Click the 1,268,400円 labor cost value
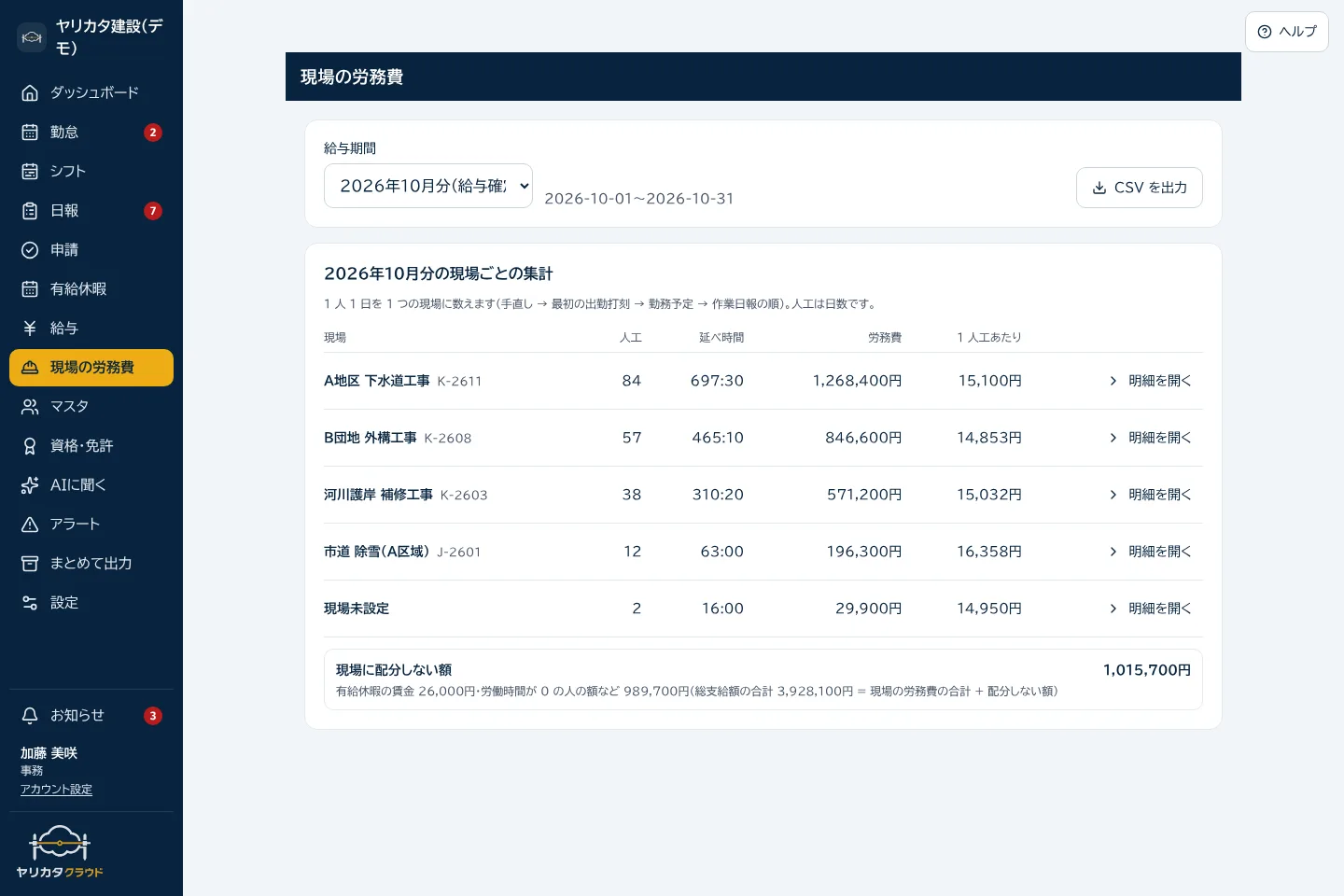The image size is (1344, 896). click(x=857, y=381)
